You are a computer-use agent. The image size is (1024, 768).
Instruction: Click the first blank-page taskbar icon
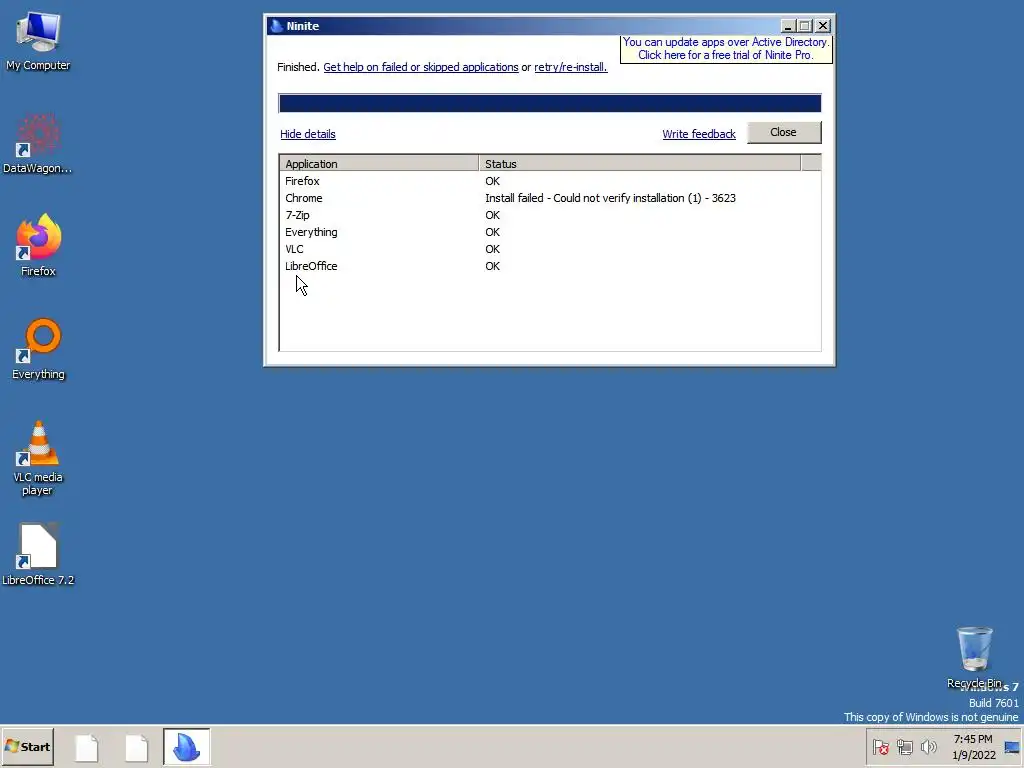pos(87,747)
